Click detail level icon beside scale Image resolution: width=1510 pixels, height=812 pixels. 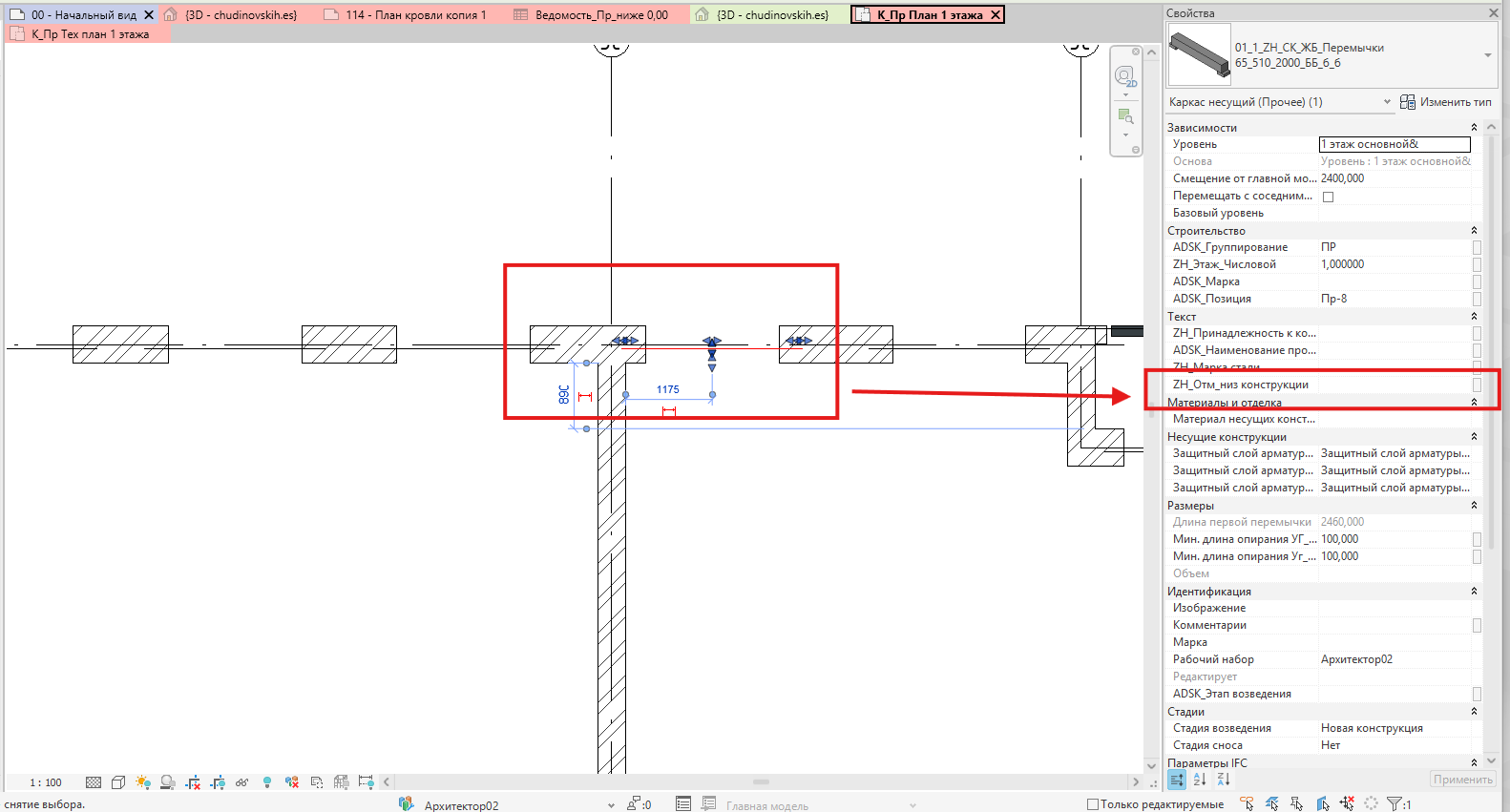click(x=94, y=782)
